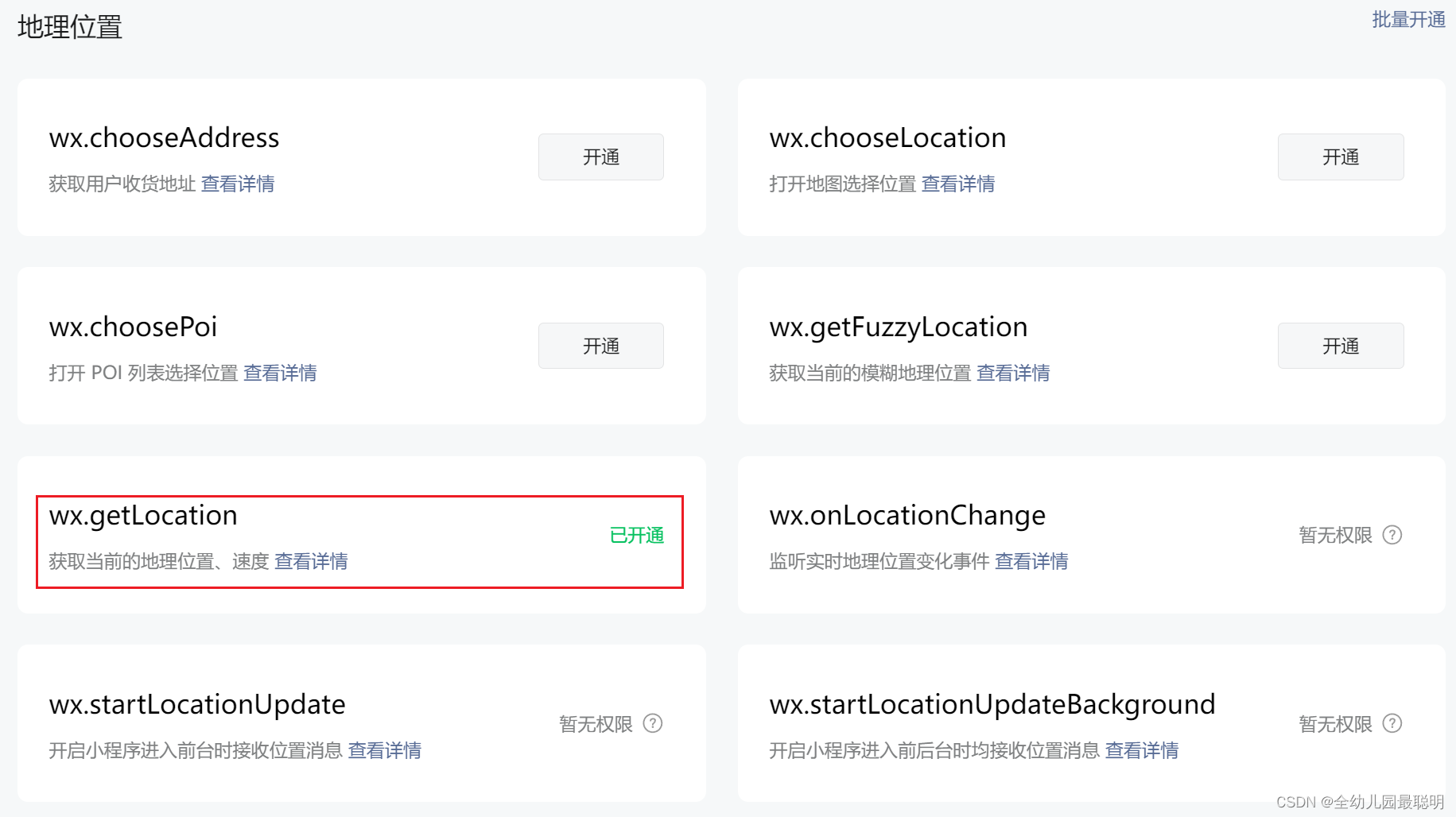
Task: Click help icon beside wx.startLocationUpdateBackground 暂无权限
Action: click(1392, 723)
